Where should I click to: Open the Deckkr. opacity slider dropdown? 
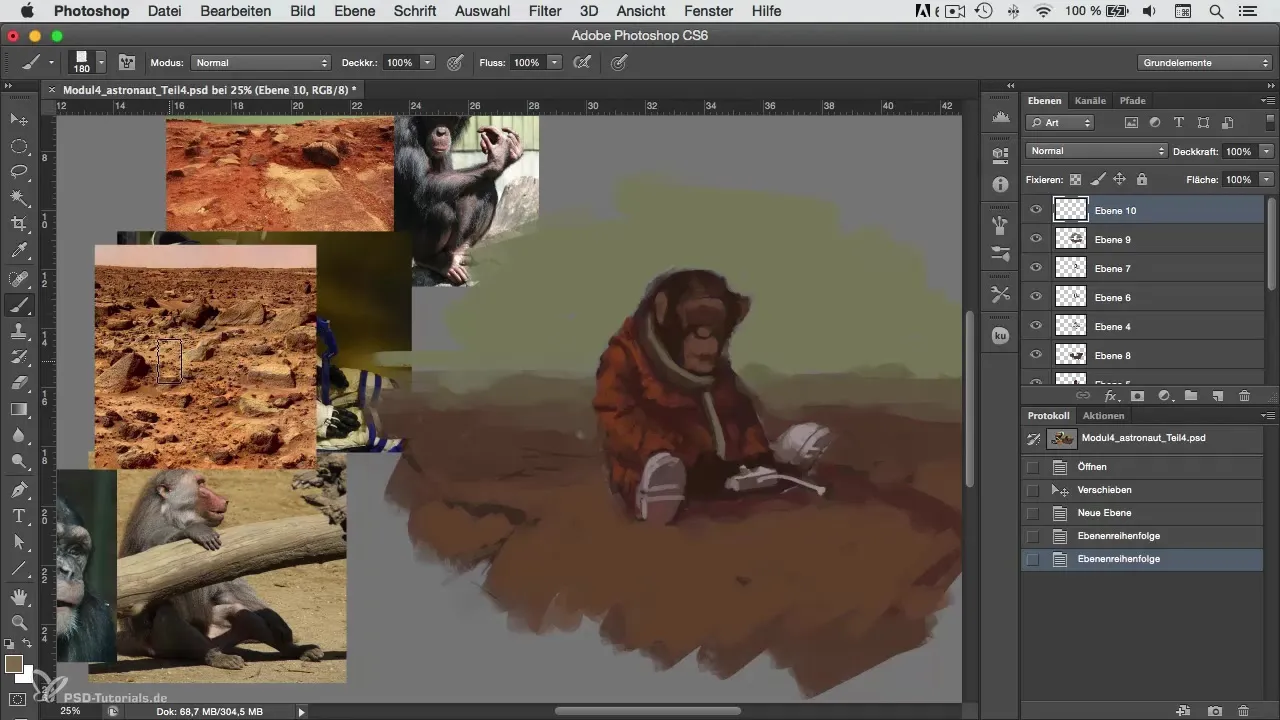(x=428, y=62)
